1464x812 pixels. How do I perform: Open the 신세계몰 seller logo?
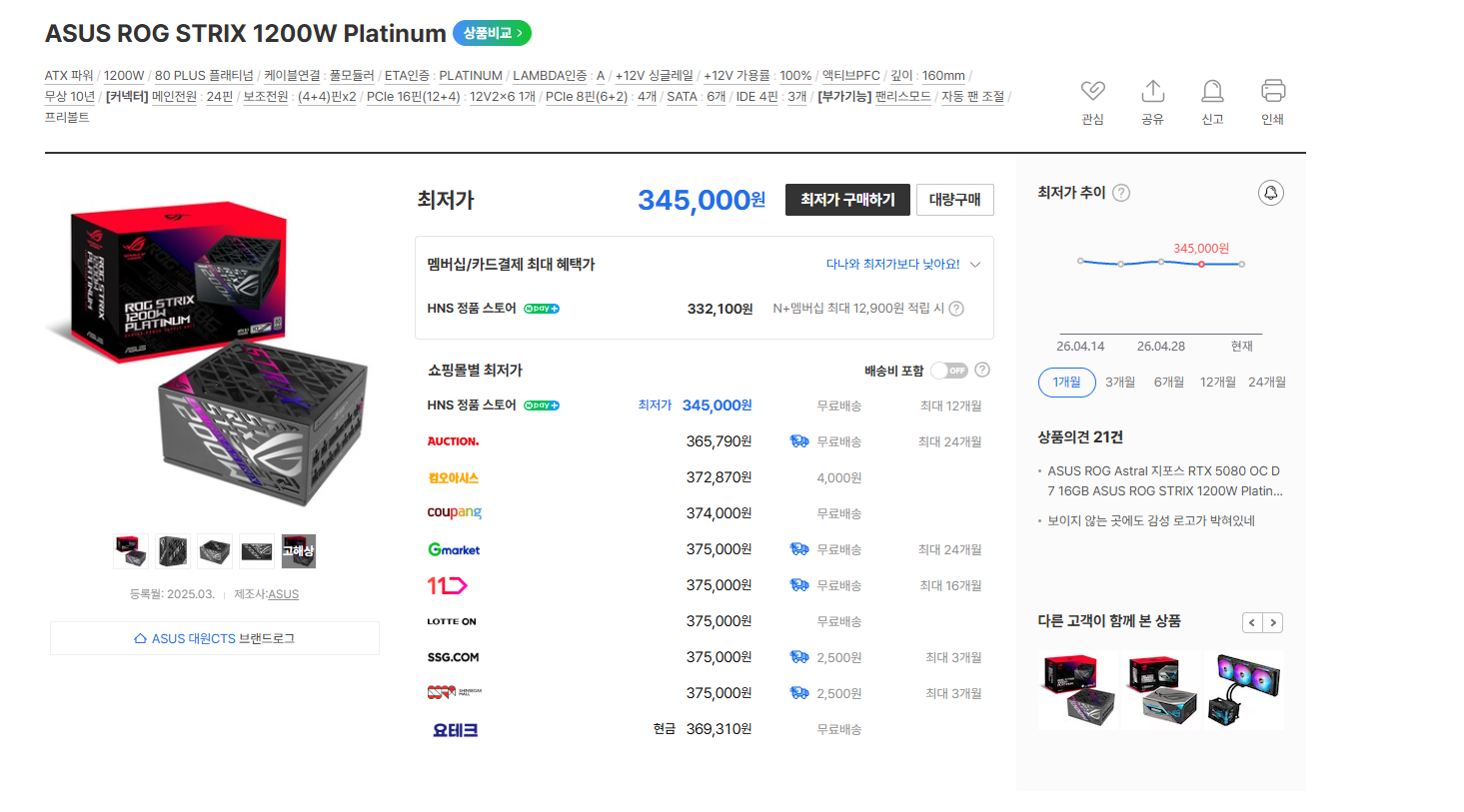455,692
